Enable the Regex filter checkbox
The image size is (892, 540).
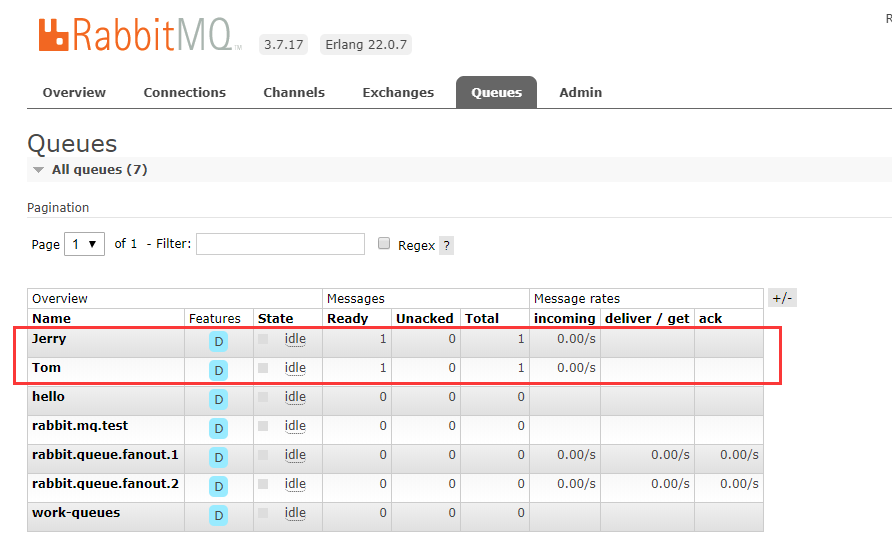point(384,244)
